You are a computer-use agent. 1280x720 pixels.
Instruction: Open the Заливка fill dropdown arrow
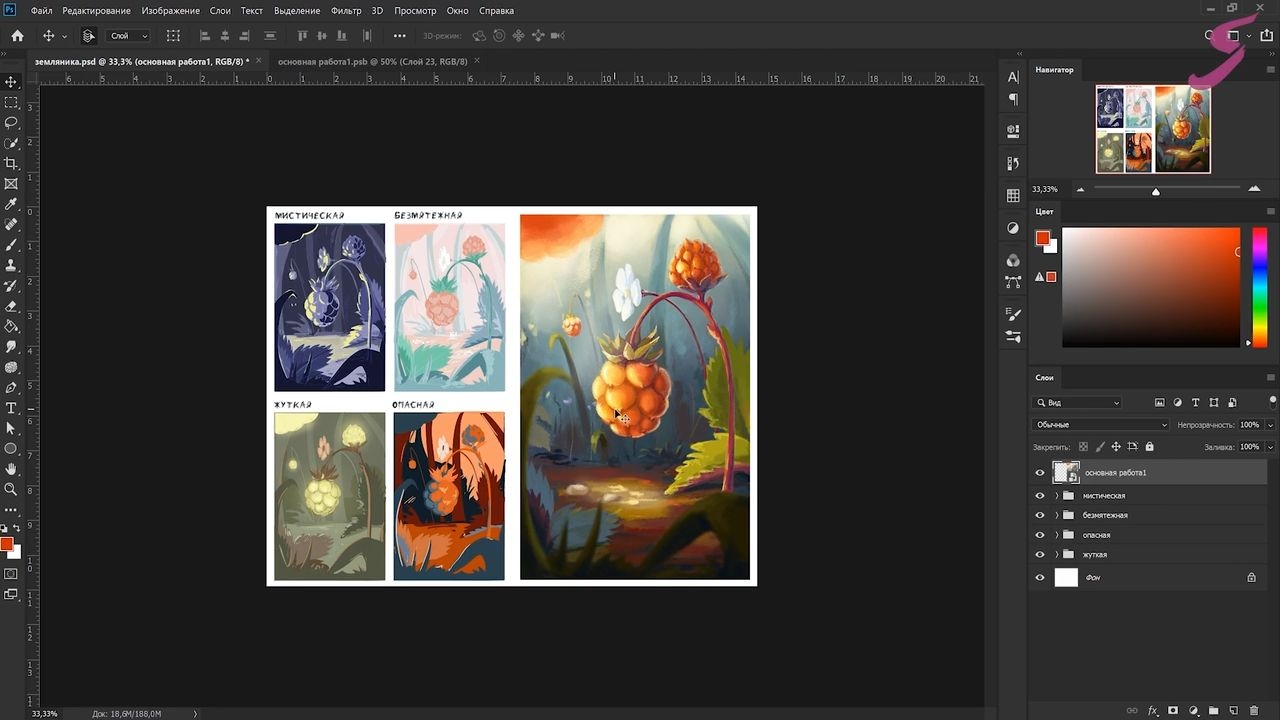[x=1270, y=447]
